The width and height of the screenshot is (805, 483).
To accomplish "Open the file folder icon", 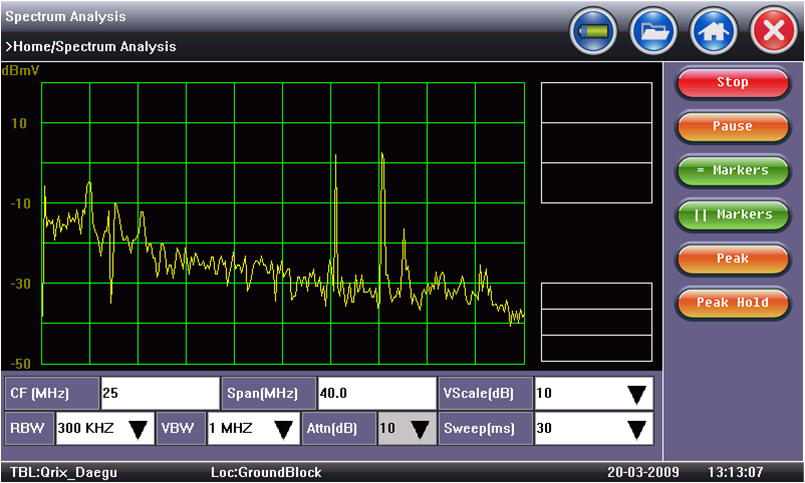I will 654,31.
